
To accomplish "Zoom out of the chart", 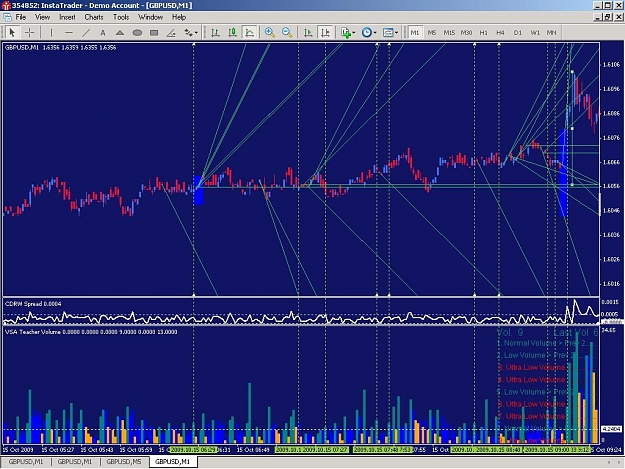I will [287, 32].
